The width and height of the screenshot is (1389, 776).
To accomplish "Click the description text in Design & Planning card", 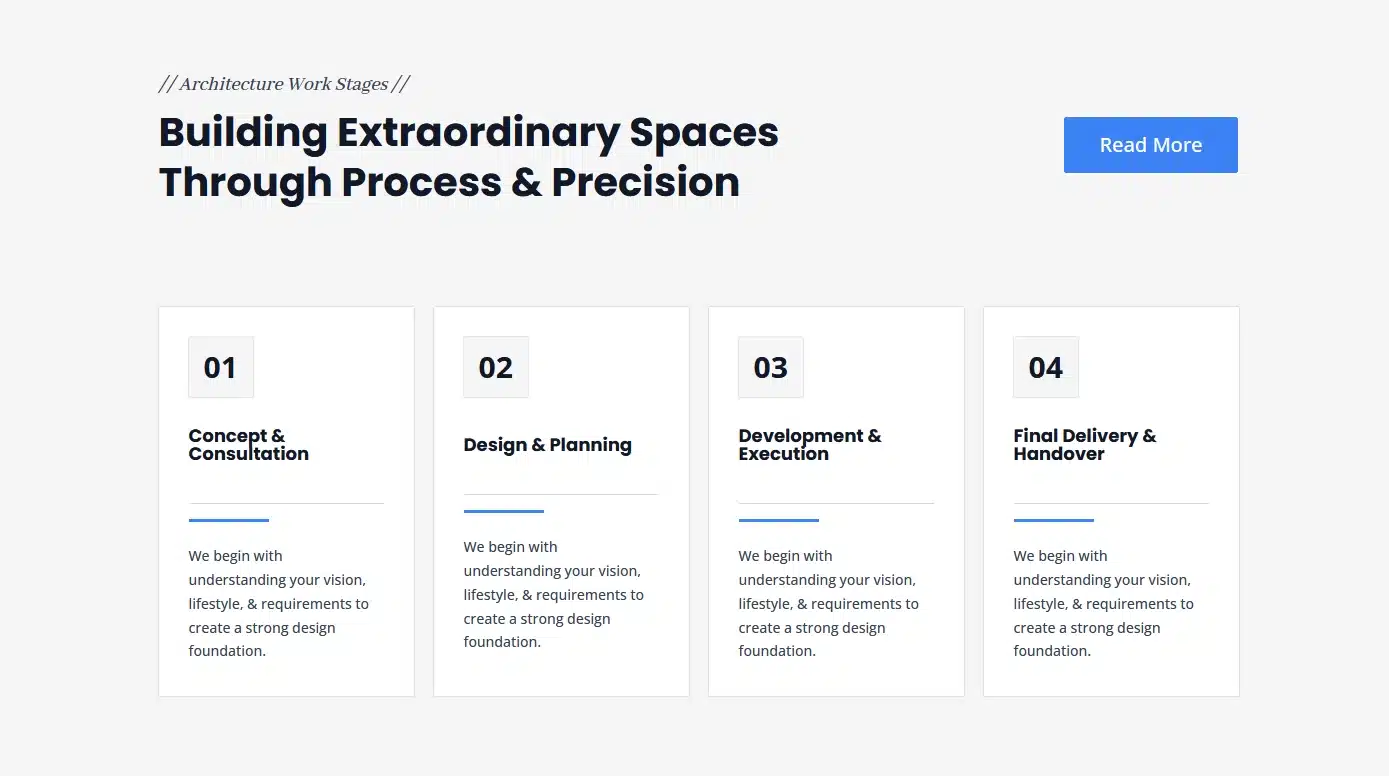I will tap(554, 594).
